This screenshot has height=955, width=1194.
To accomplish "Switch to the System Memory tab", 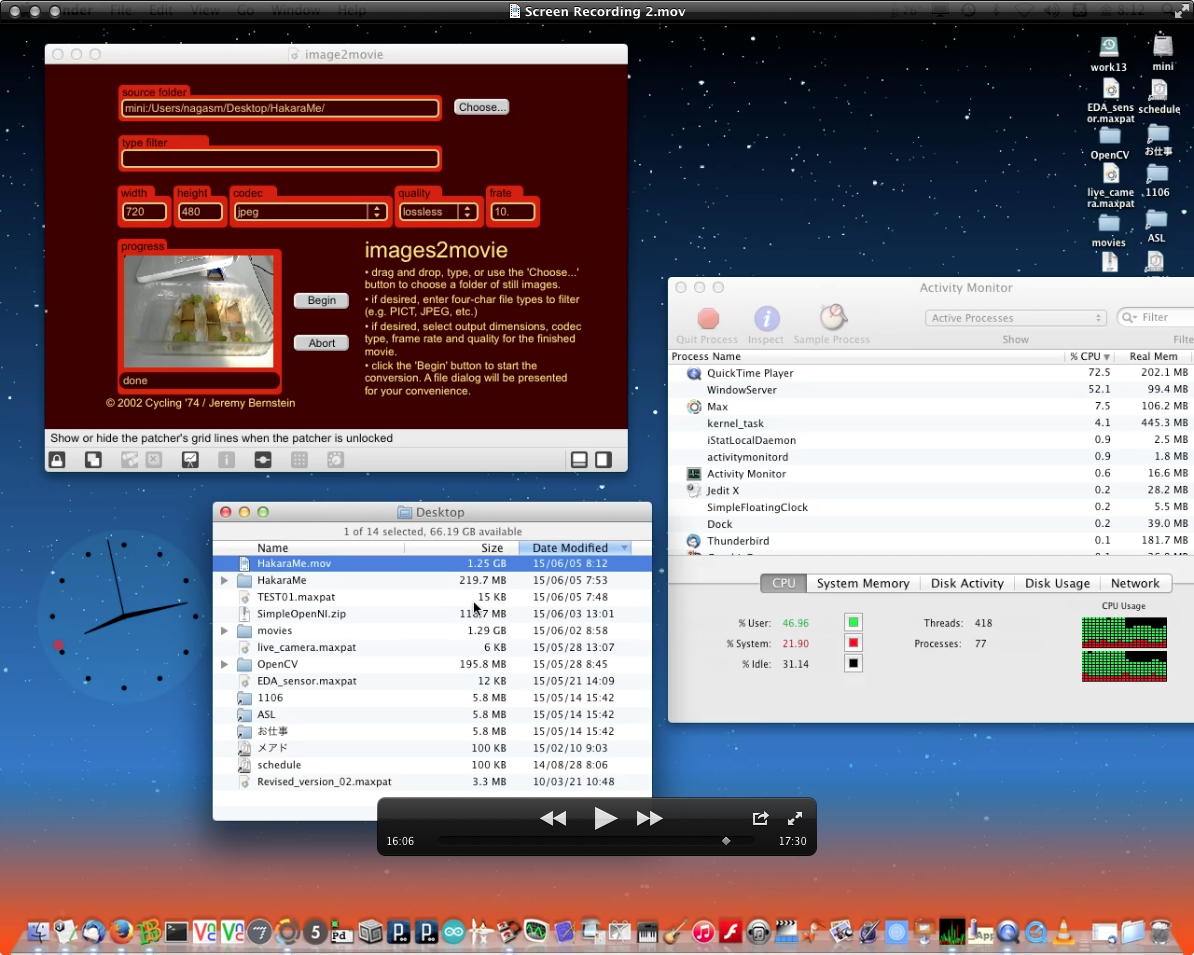I will click(862, 583).
